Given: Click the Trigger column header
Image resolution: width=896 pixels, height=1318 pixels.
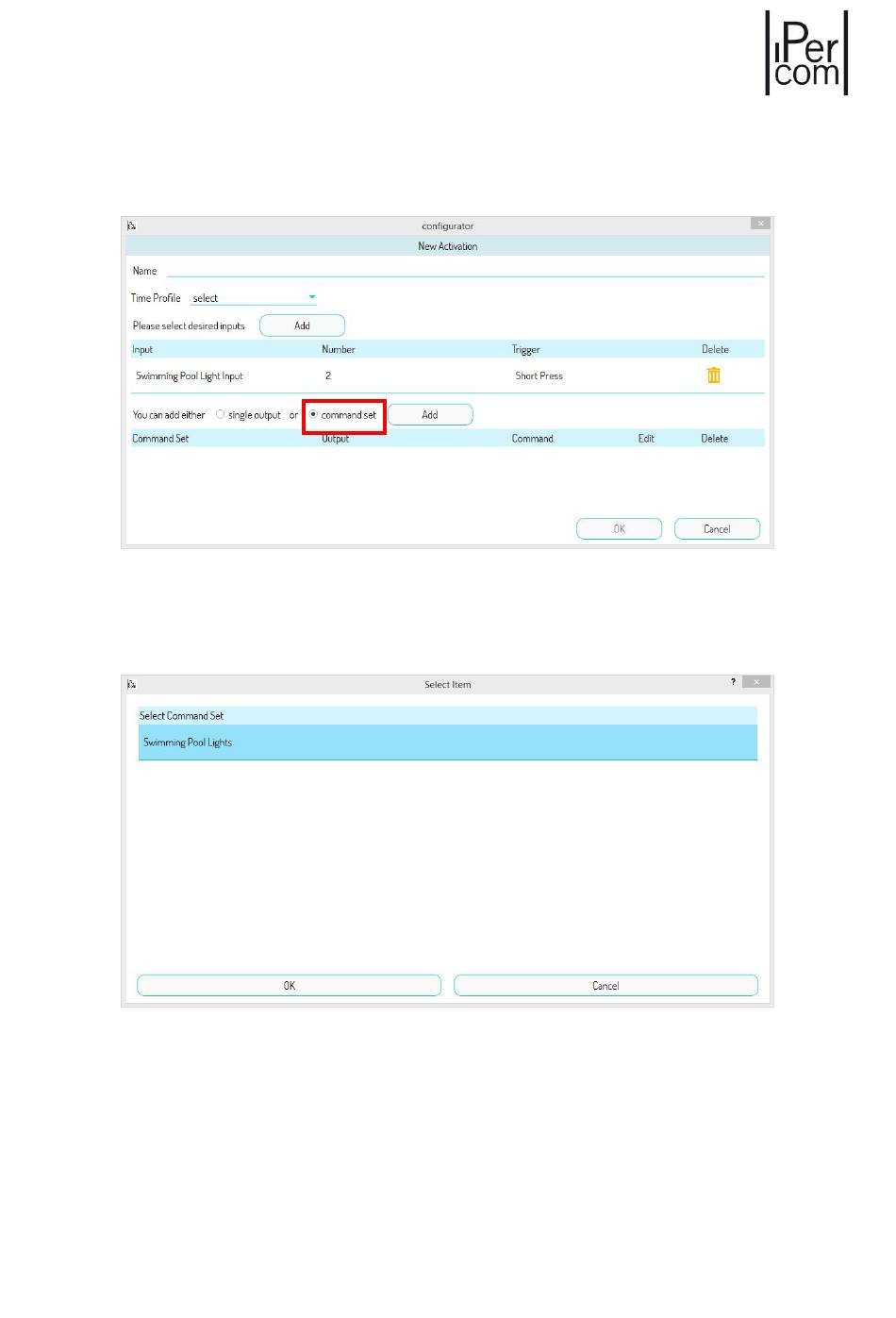Looking at the screenshot, I should pos(526,349).
